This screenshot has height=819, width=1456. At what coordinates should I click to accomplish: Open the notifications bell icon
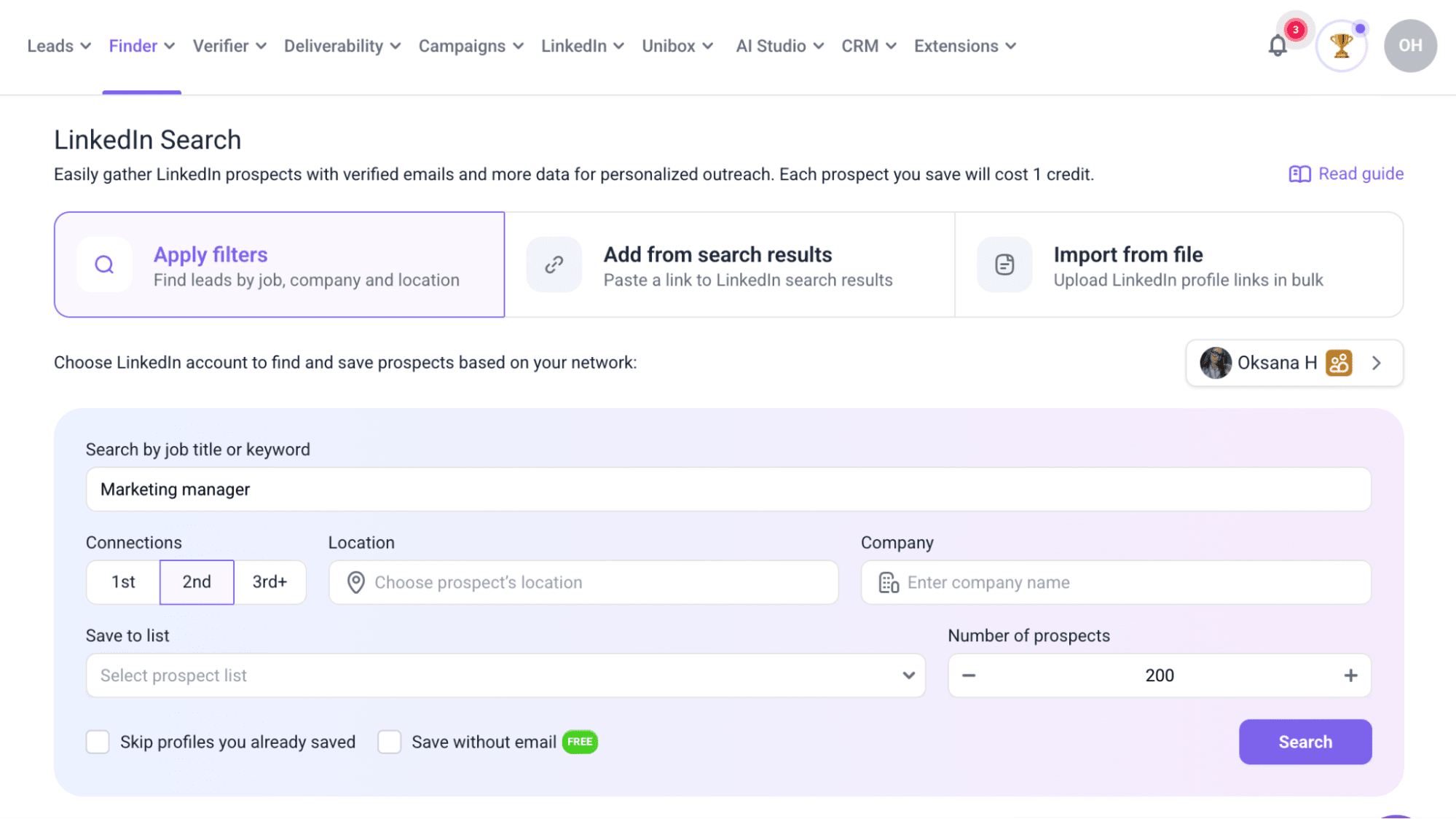pos(1278,46)
